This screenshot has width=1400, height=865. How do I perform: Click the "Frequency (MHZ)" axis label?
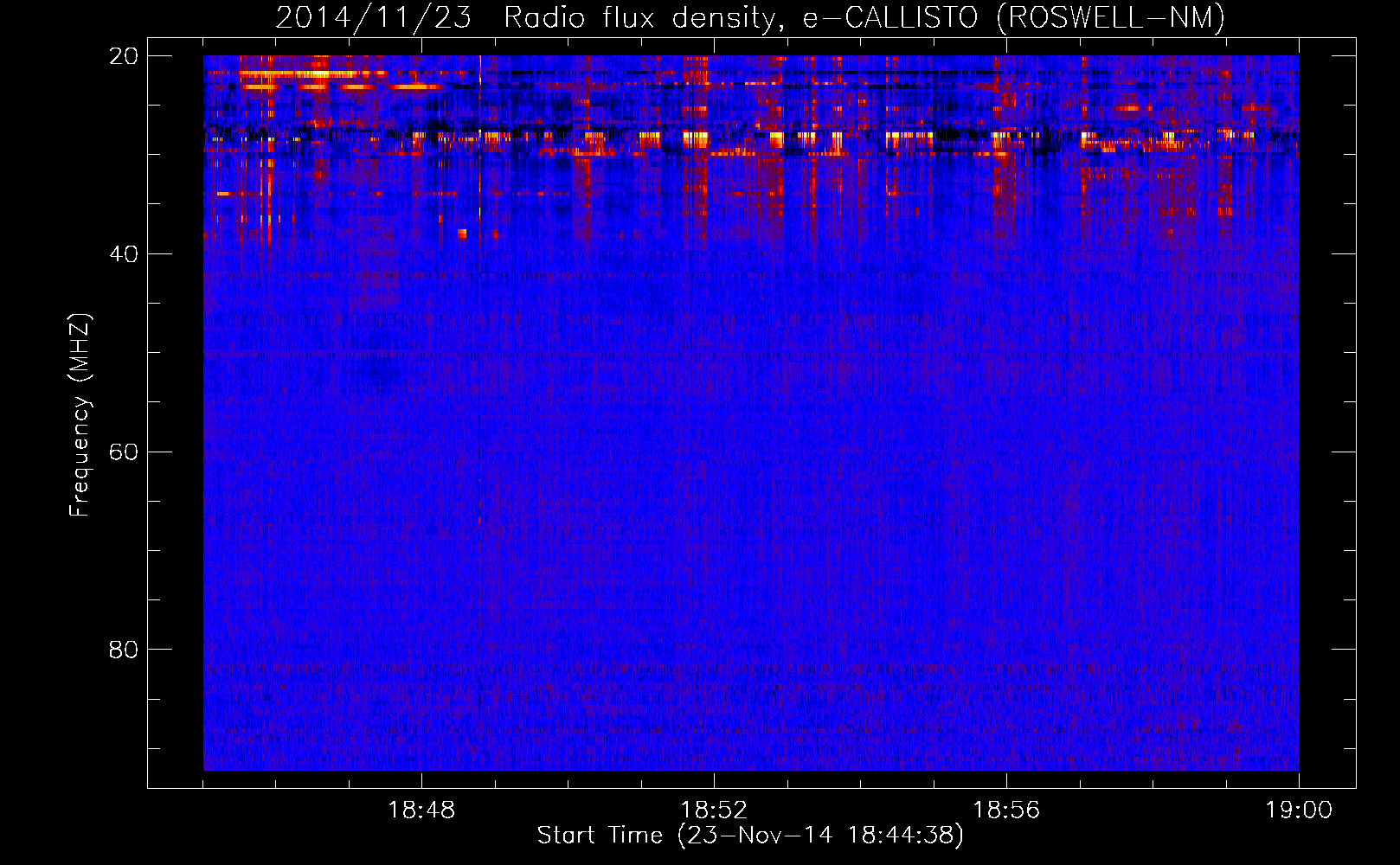80,415
